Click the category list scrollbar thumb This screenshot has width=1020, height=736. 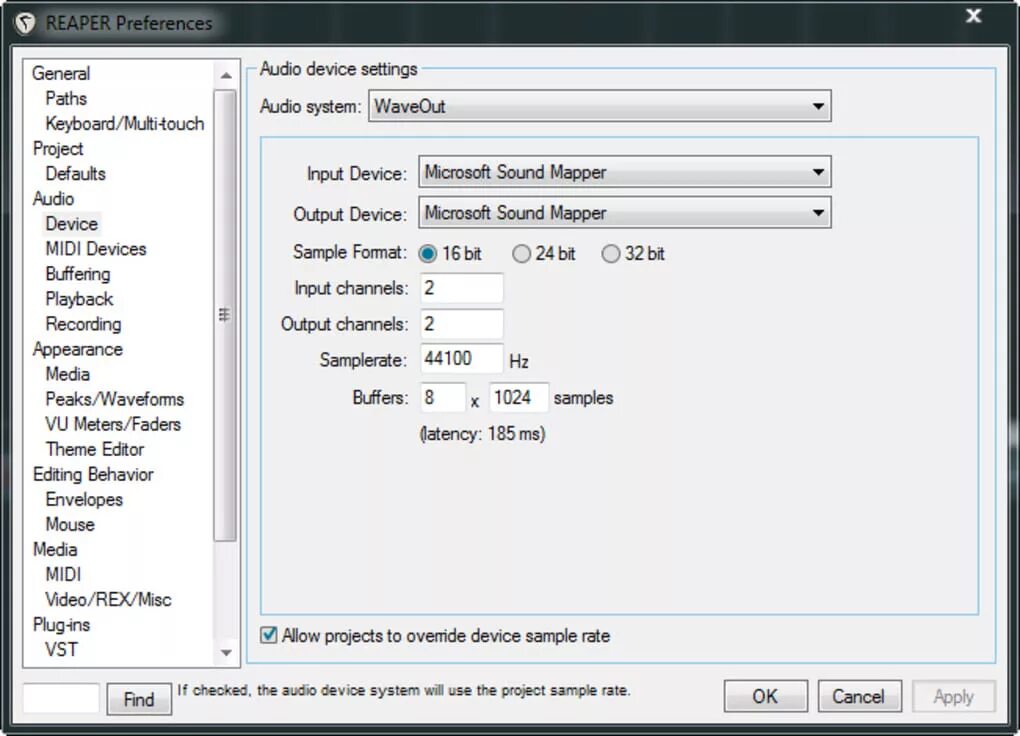(x=225, y=315)
